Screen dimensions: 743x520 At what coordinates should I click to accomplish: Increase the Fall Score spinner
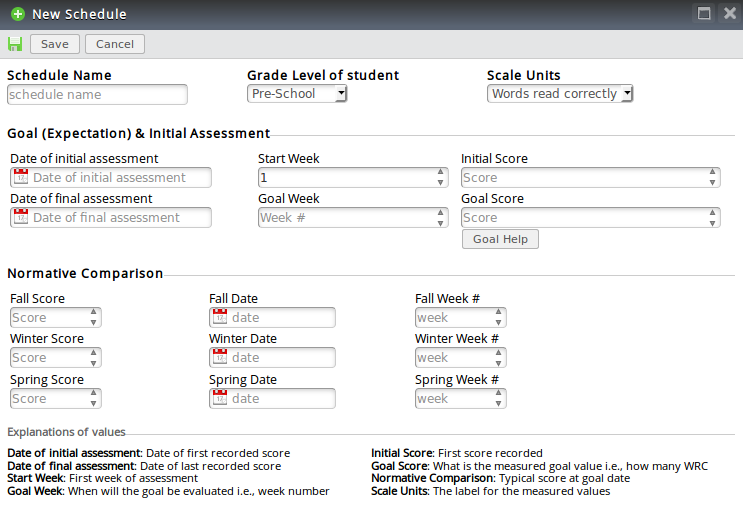click(x=94, y=312)
